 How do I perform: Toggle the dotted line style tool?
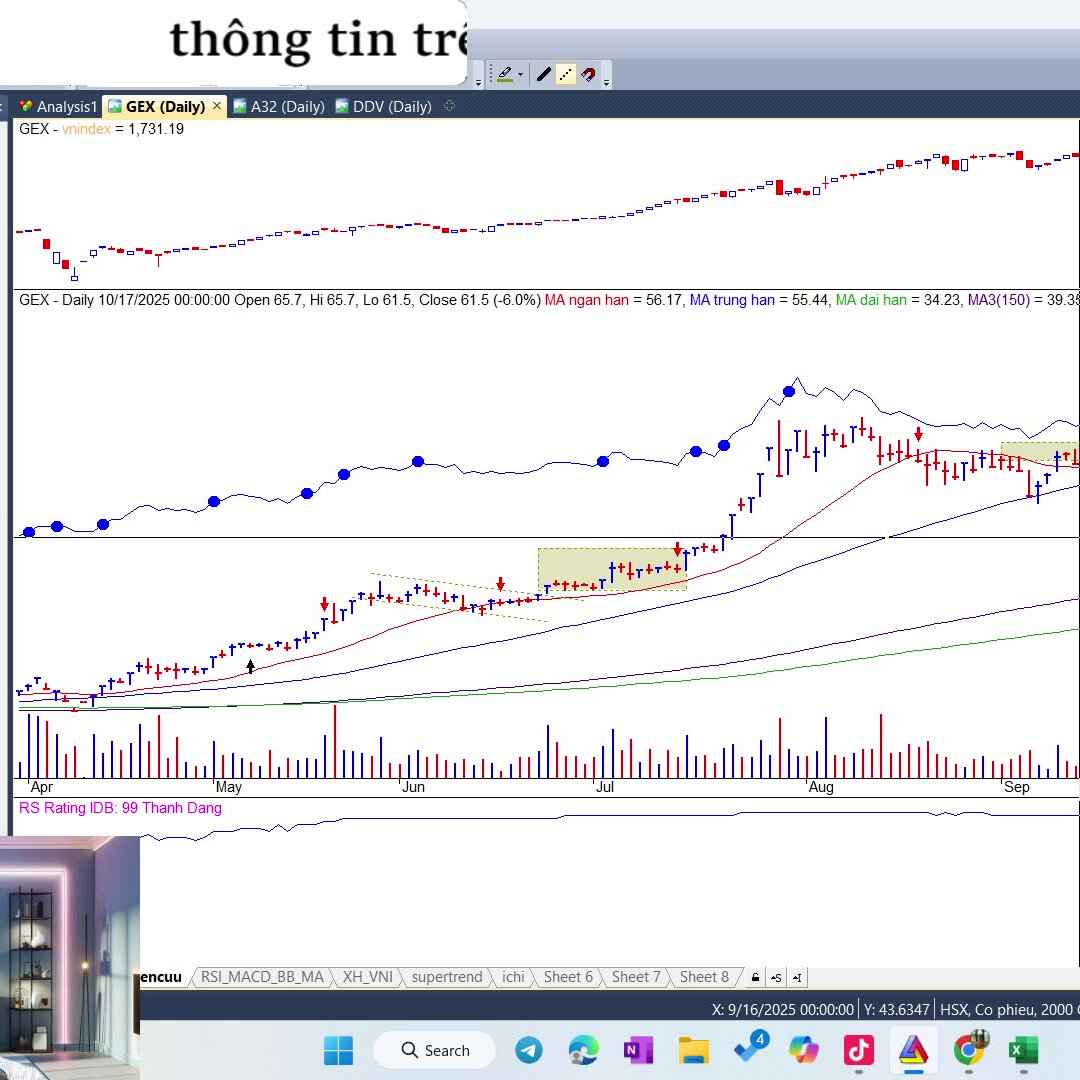point(566,74)
